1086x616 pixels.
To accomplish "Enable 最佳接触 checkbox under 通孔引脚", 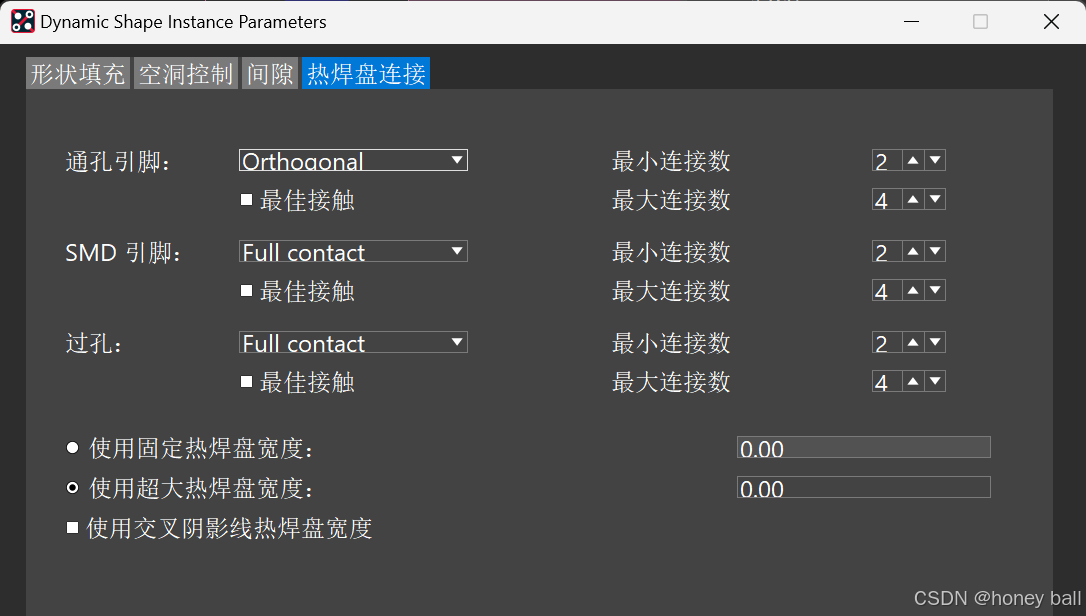I will tap(247, 200).
